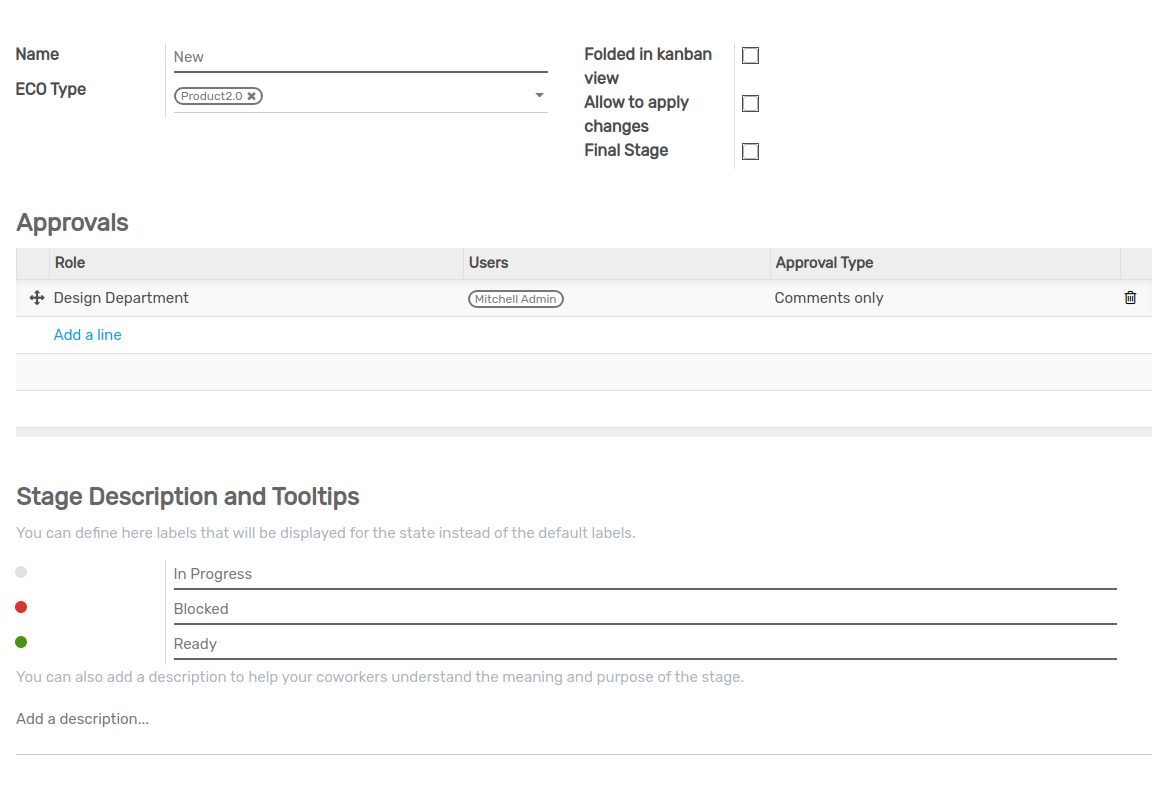Click the red Blocked status dot

coord(21,607)
